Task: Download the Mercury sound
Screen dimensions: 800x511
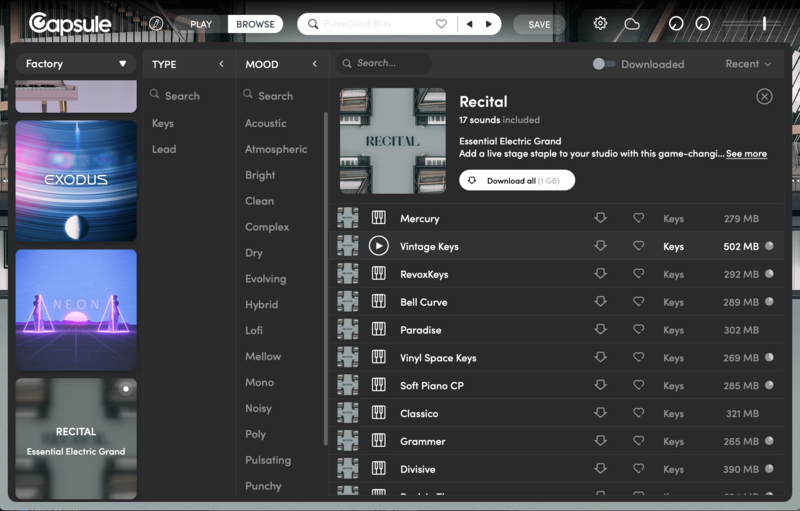Action: [x=600, y=218]
